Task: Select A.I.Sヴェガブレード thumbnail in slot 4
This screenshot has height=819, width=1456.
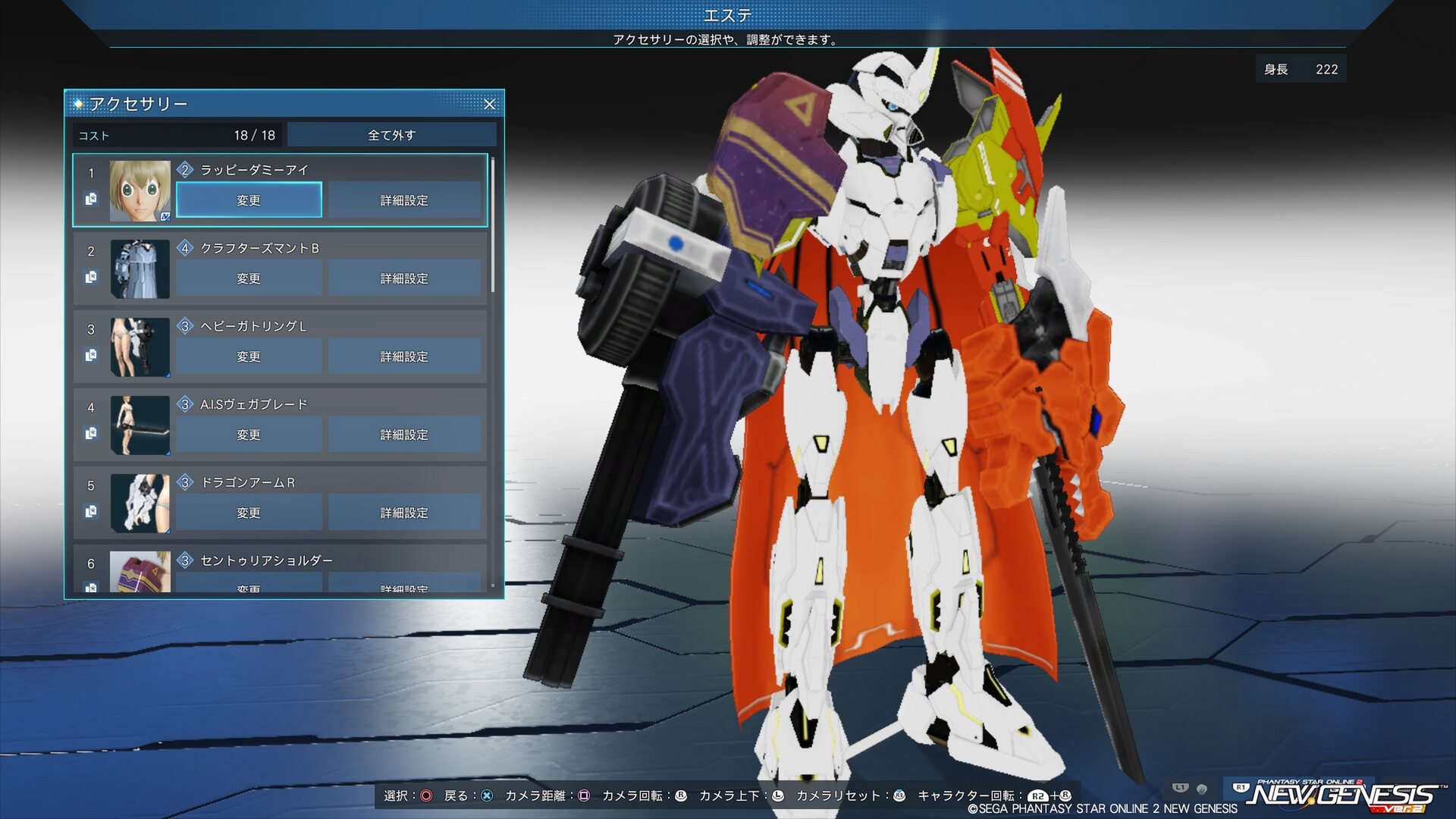Action: [140, 425]
